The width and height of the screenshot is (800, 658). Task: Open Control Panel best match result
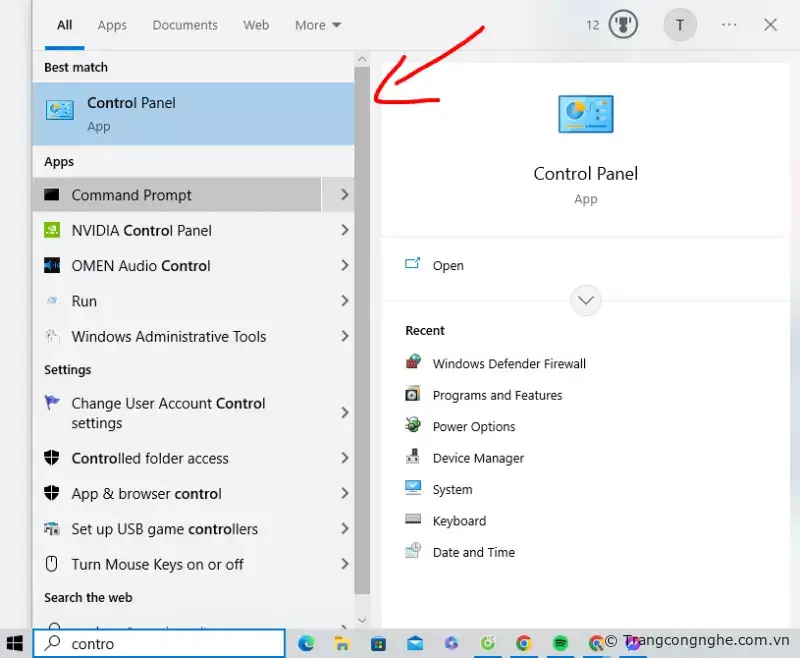[x=190, y=114]
